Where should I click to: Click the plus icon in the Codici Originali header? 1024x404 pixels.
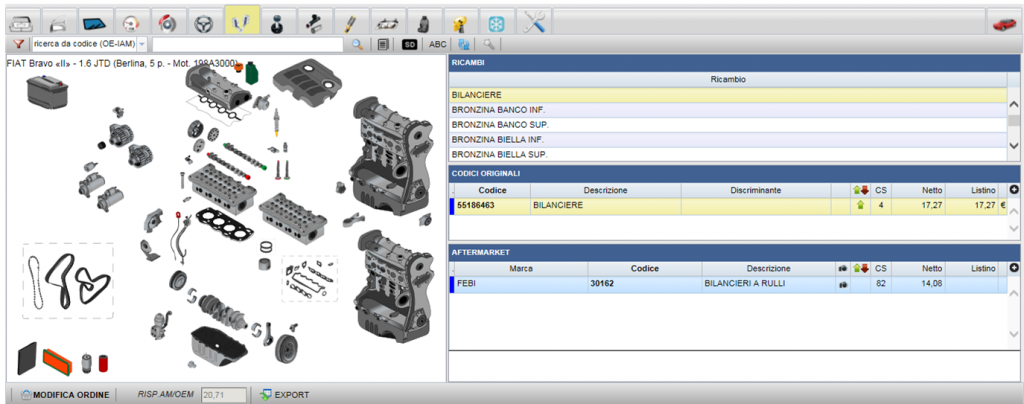coord(1014,190)
